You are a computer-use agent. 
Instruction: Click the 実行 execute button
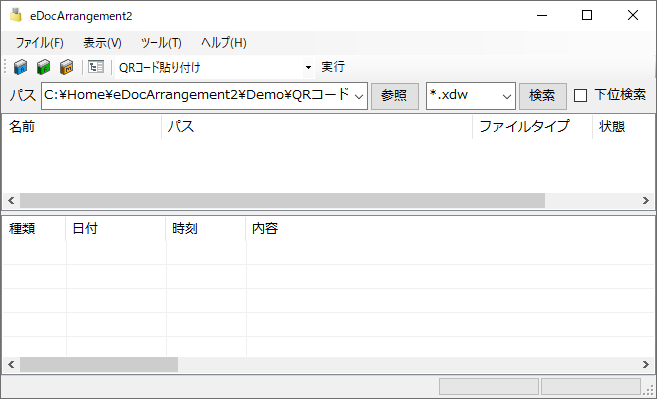click(x=333, y=67)
